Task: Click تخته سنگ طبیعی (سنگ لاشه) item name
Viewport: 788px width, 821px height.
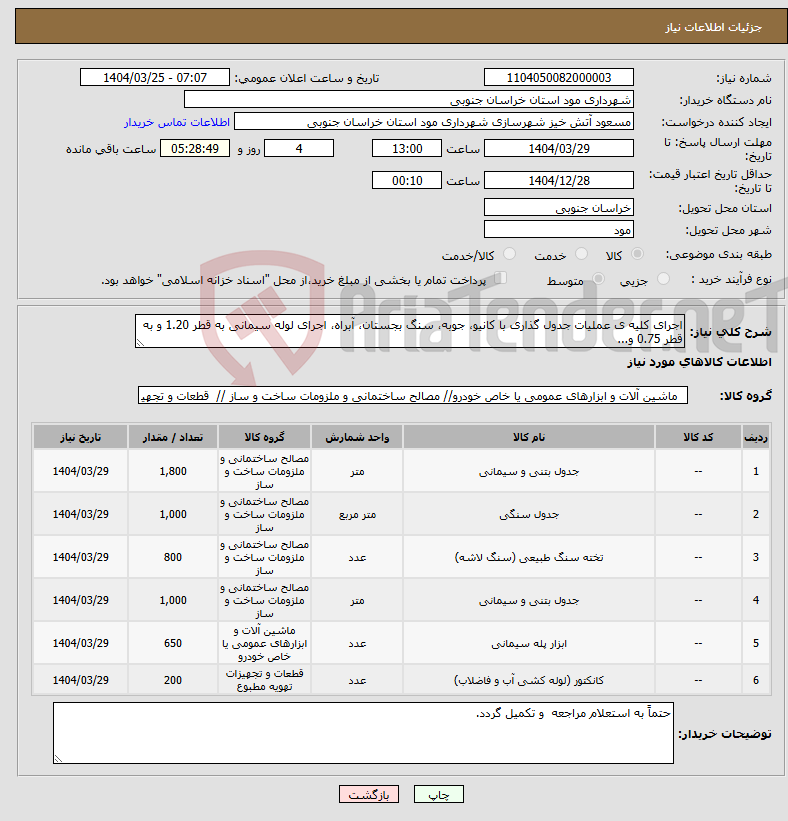Action: 529,557
